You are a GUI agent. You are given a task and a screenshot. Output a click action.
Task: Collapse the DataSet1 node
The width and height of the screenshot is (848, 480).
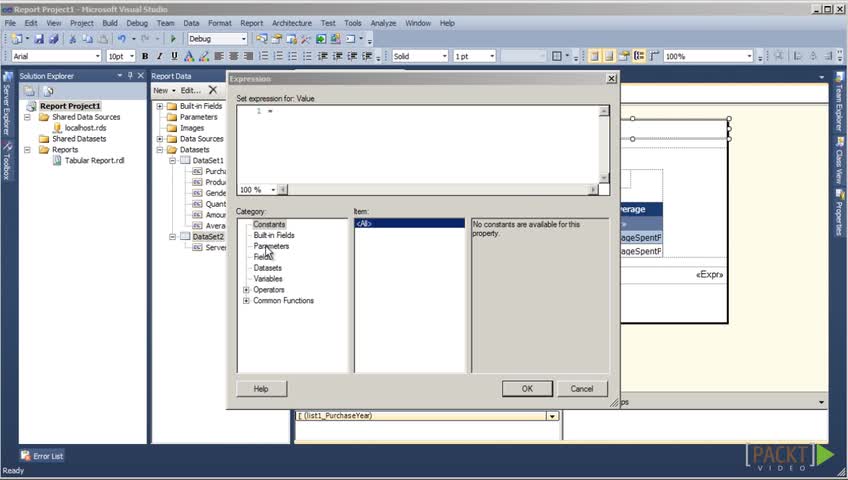(x=173, y=161)
